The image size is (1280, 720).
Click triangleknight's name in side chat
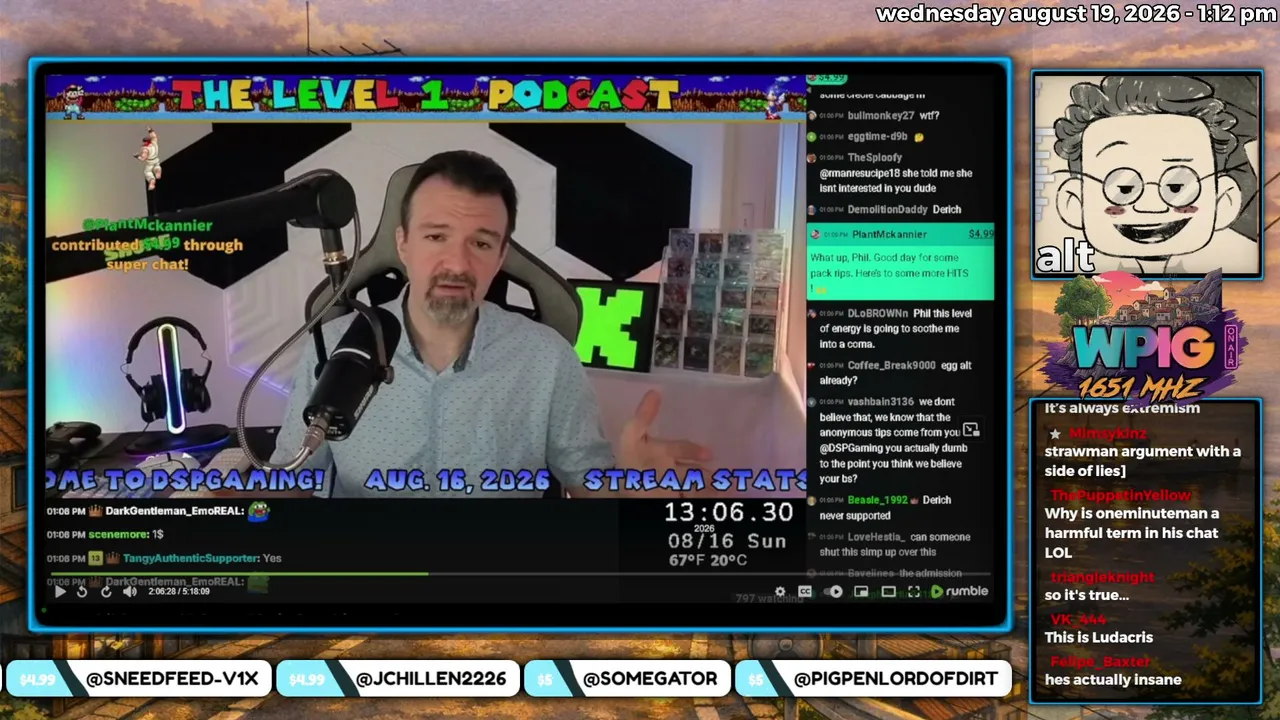(1102, 577)
